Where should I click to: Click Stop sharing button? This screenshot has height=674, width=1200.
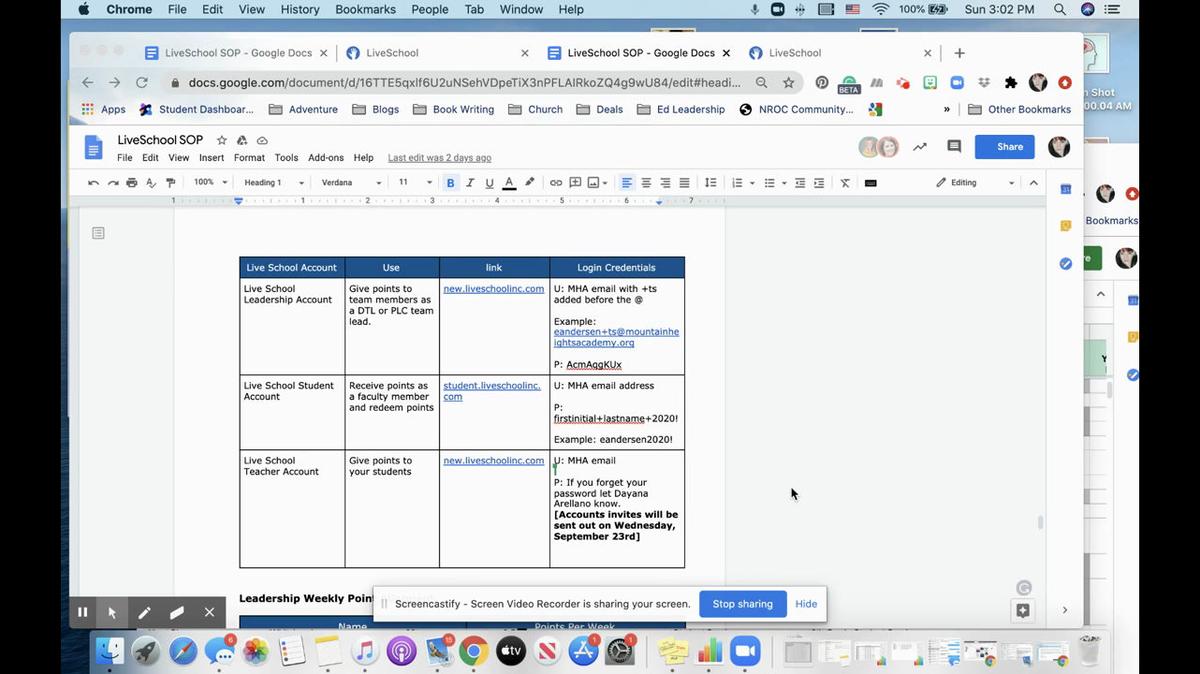pyautogui.click(x=742, y=604)
